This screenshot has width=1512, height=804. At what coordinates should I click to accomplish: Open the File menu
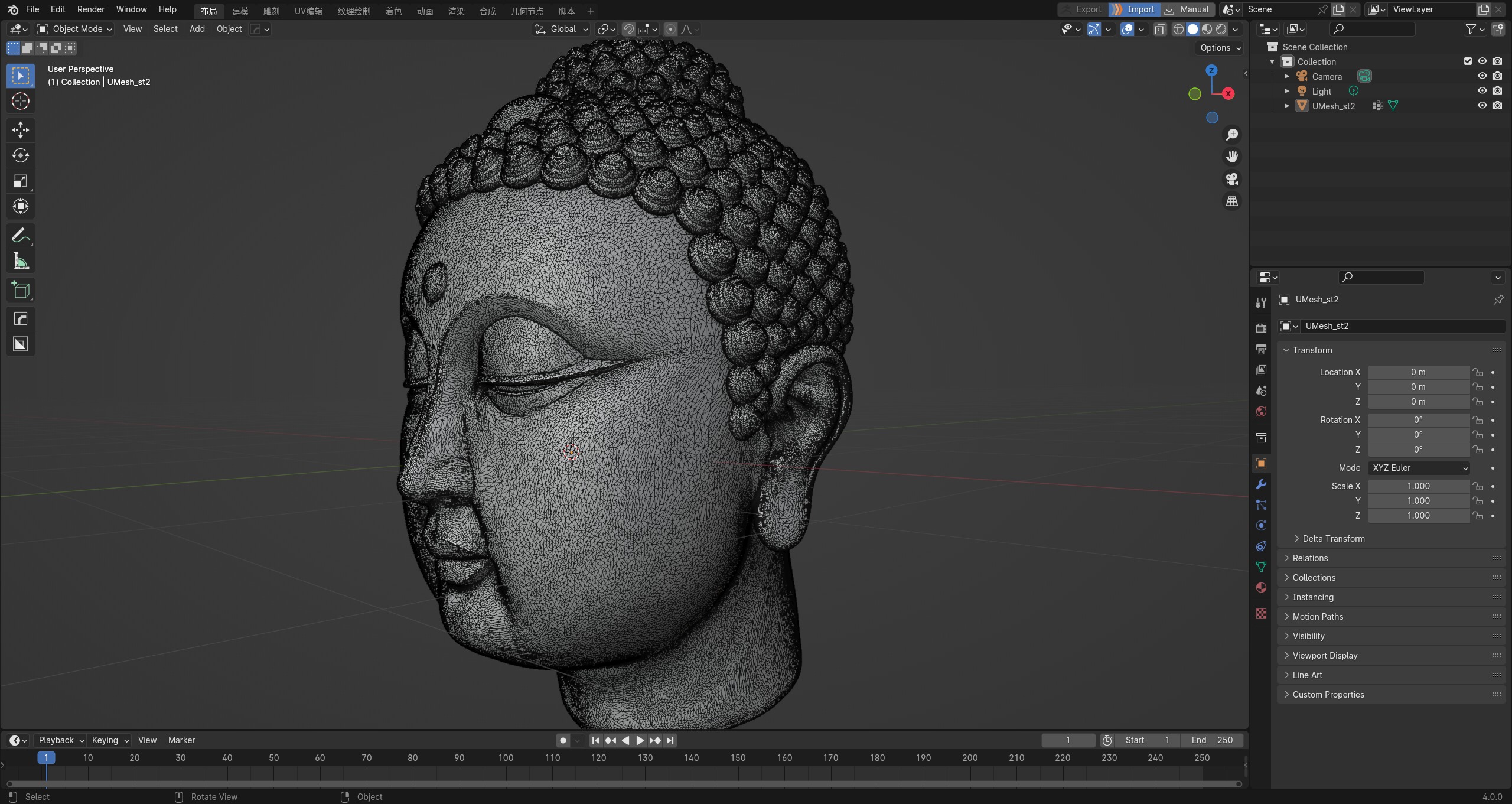click(32, 9)
